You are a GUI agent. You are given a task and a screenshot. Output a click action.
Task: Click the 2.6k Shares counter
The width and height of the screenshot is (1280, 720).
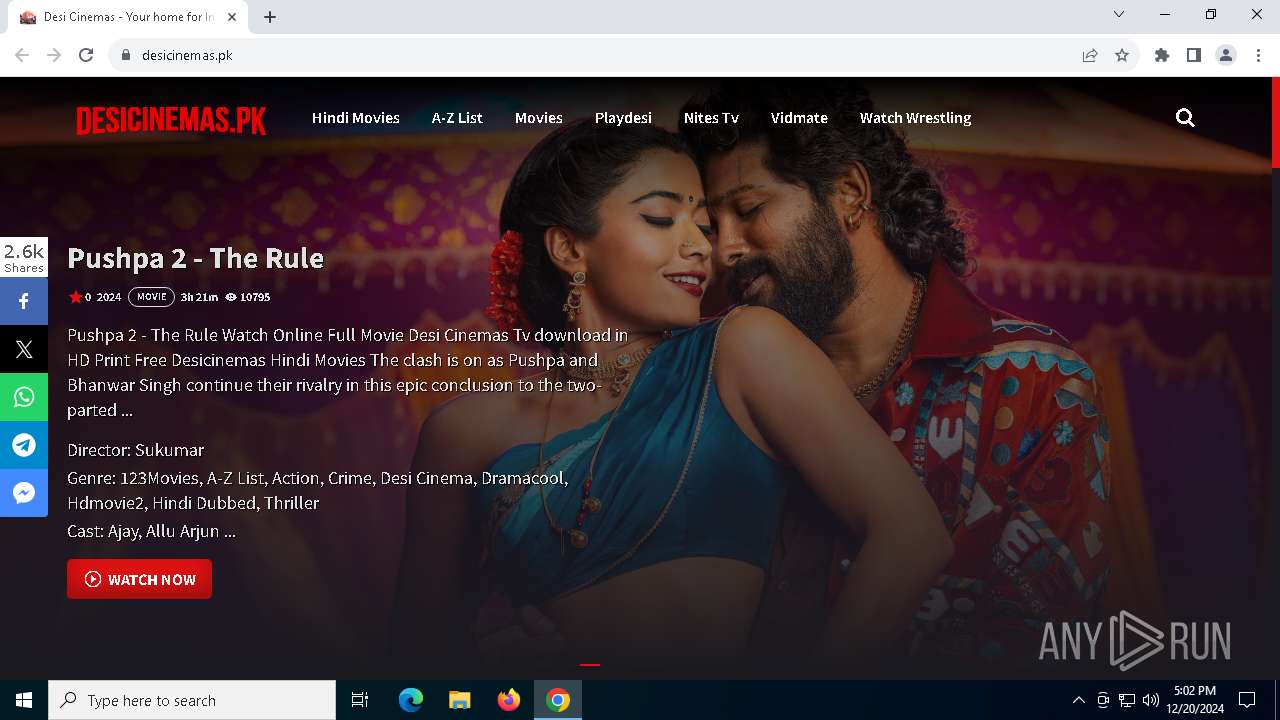click(24, 257)
